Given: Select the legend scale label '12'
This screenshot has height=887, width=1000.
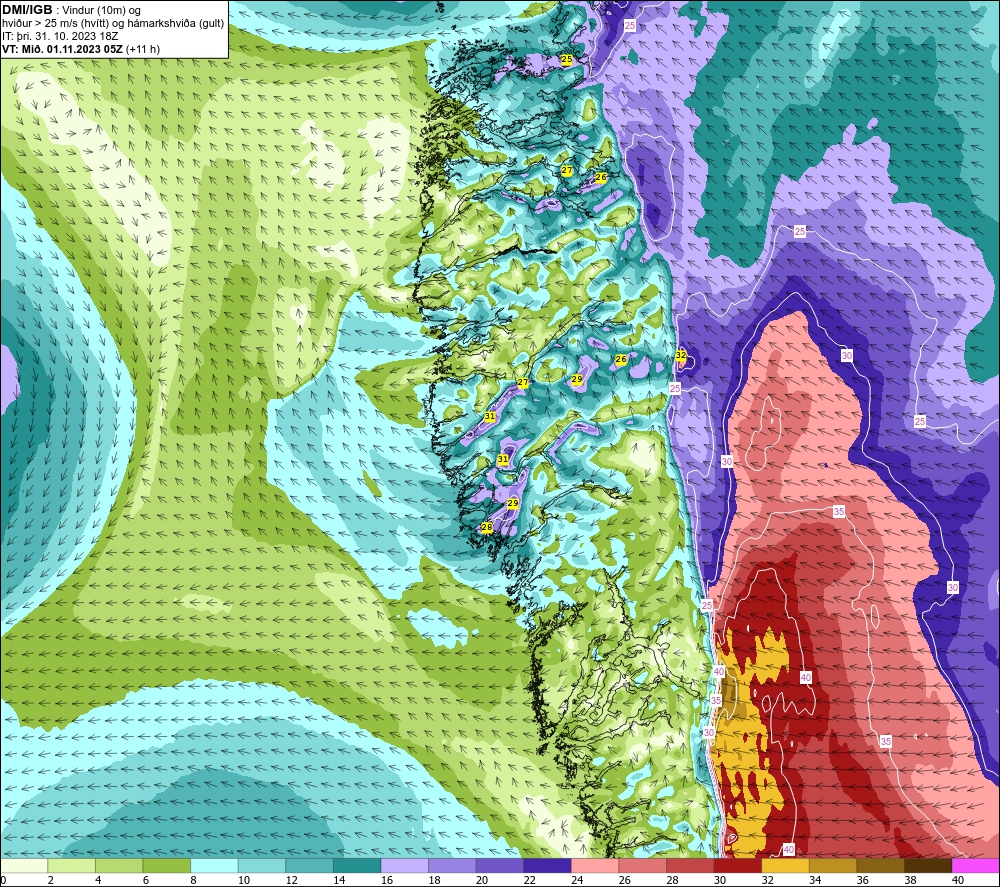Looking at the screenshot, I should tap(291, 880).
